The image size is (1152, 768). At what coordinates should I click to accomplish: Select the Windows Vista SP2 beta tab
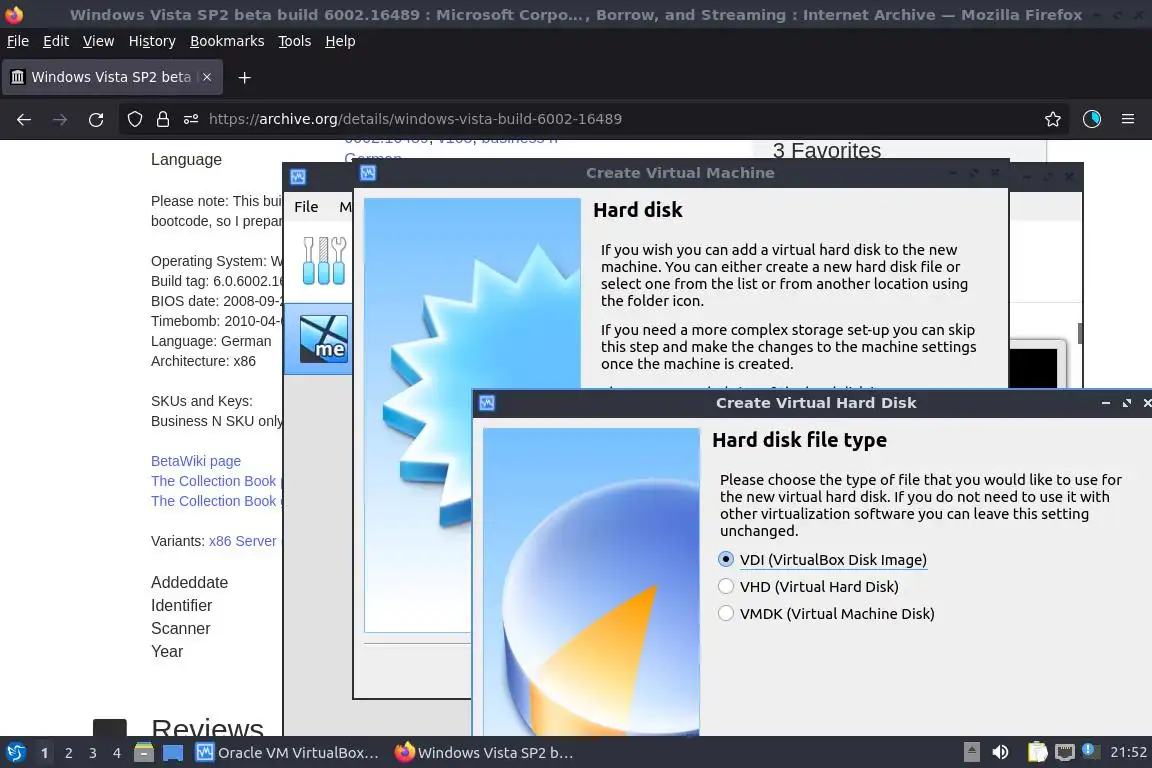pos(112,77)
